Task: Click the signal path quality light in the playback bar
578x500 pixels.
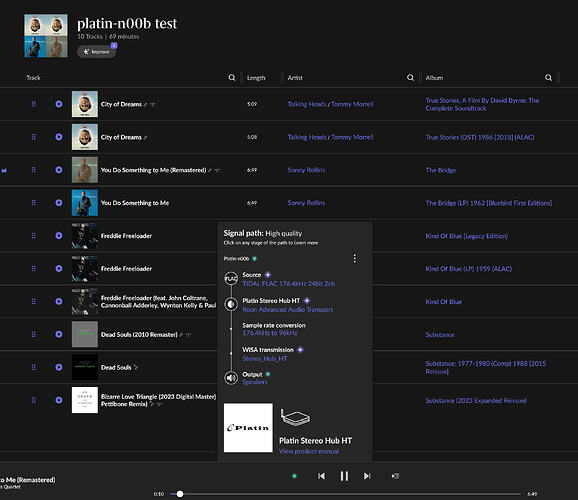Action: pyautogui.click(x=294, y=476)
